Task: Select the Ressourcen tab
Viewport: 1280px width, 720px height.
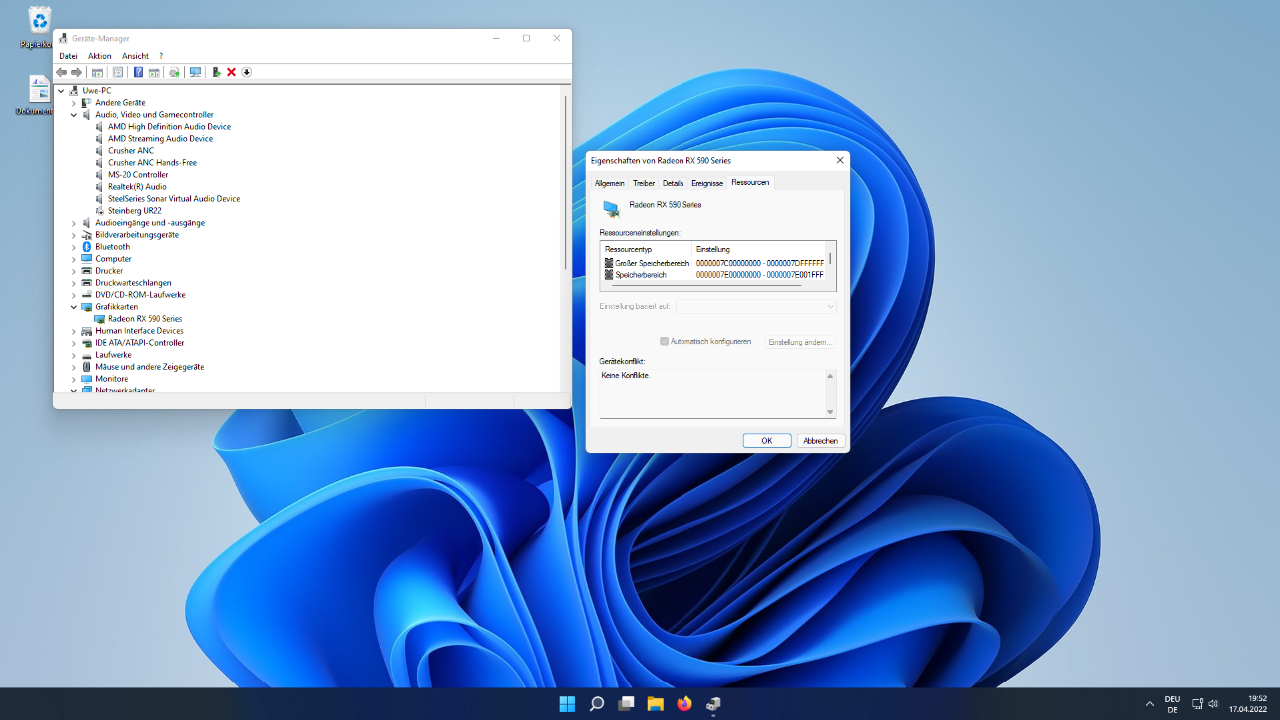Action: (750, 182)
